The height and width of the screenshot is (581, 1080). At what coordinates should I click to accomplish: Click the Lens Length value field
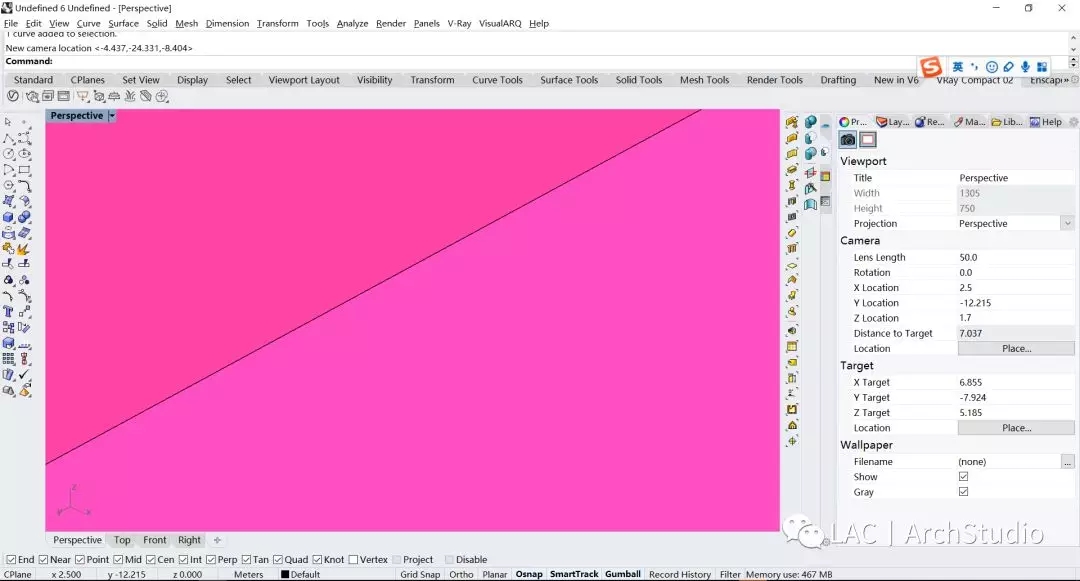[1016, 257]
